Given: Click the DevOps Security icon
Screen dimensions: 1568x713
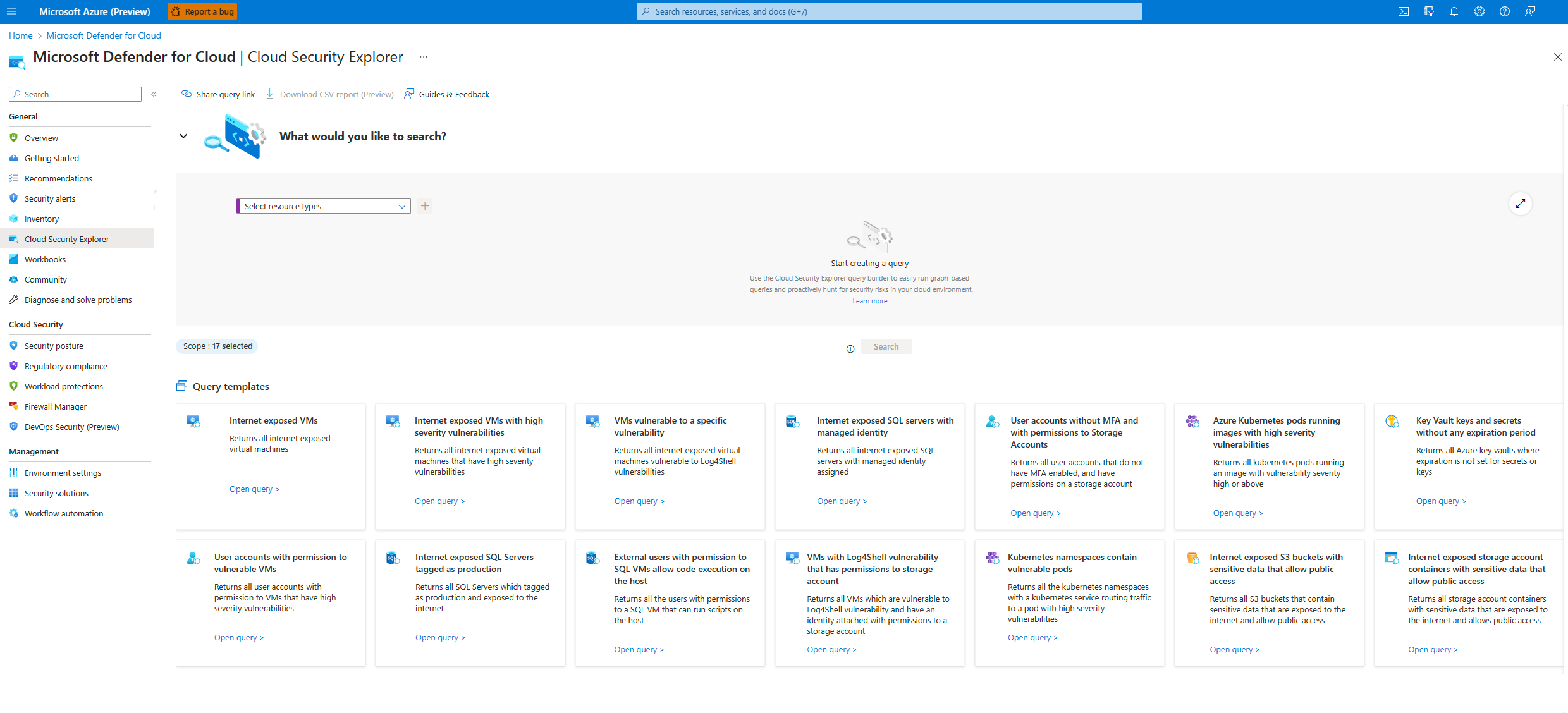Looking at the screenshot, I should point(14,426).
